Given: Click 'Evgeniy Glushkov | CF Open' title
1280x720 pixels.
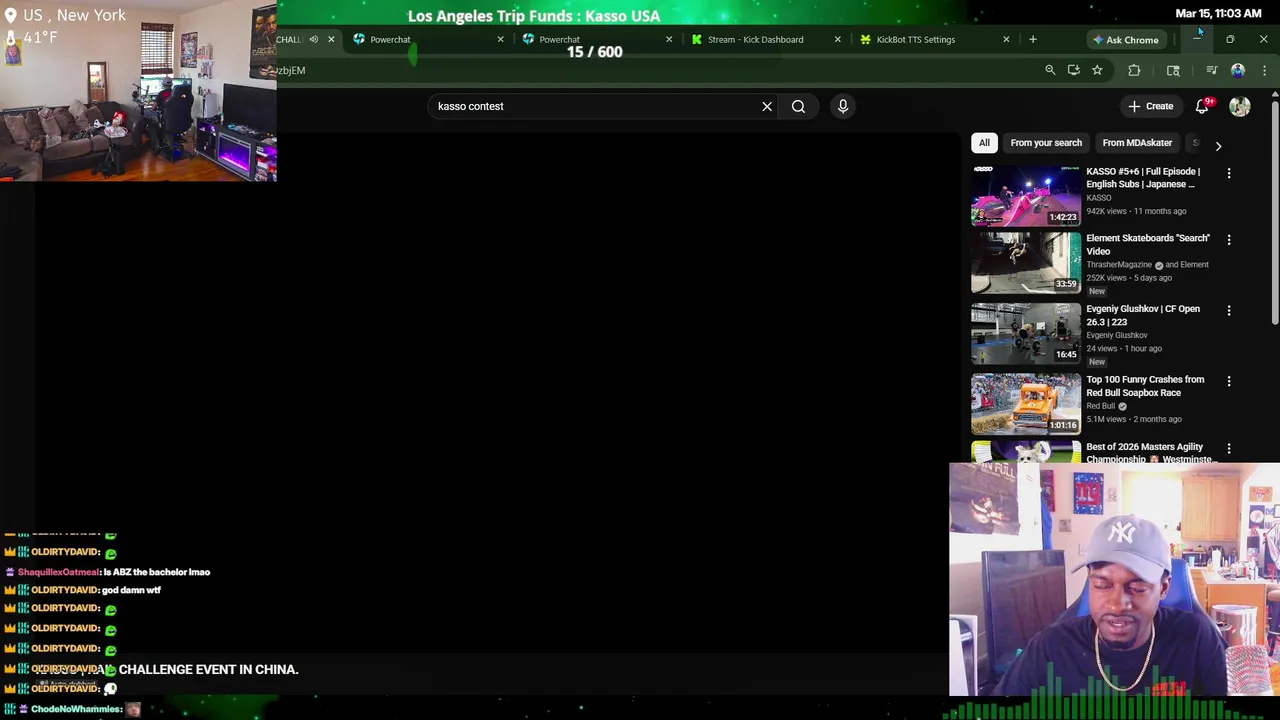Looking at the screenshot, I should click(x=1143, y=315).
